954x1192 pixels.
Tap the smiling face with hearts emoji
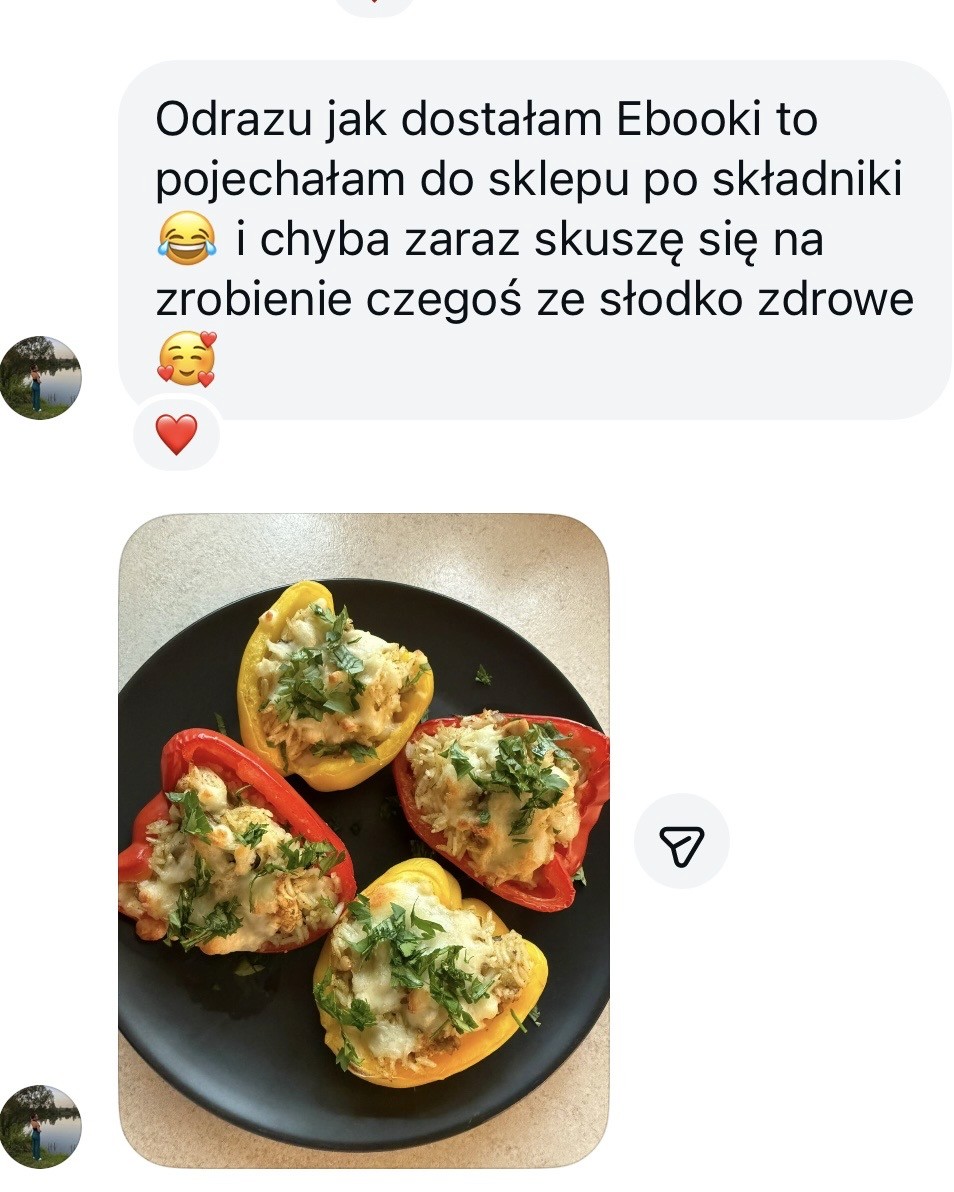coord(186,359)
